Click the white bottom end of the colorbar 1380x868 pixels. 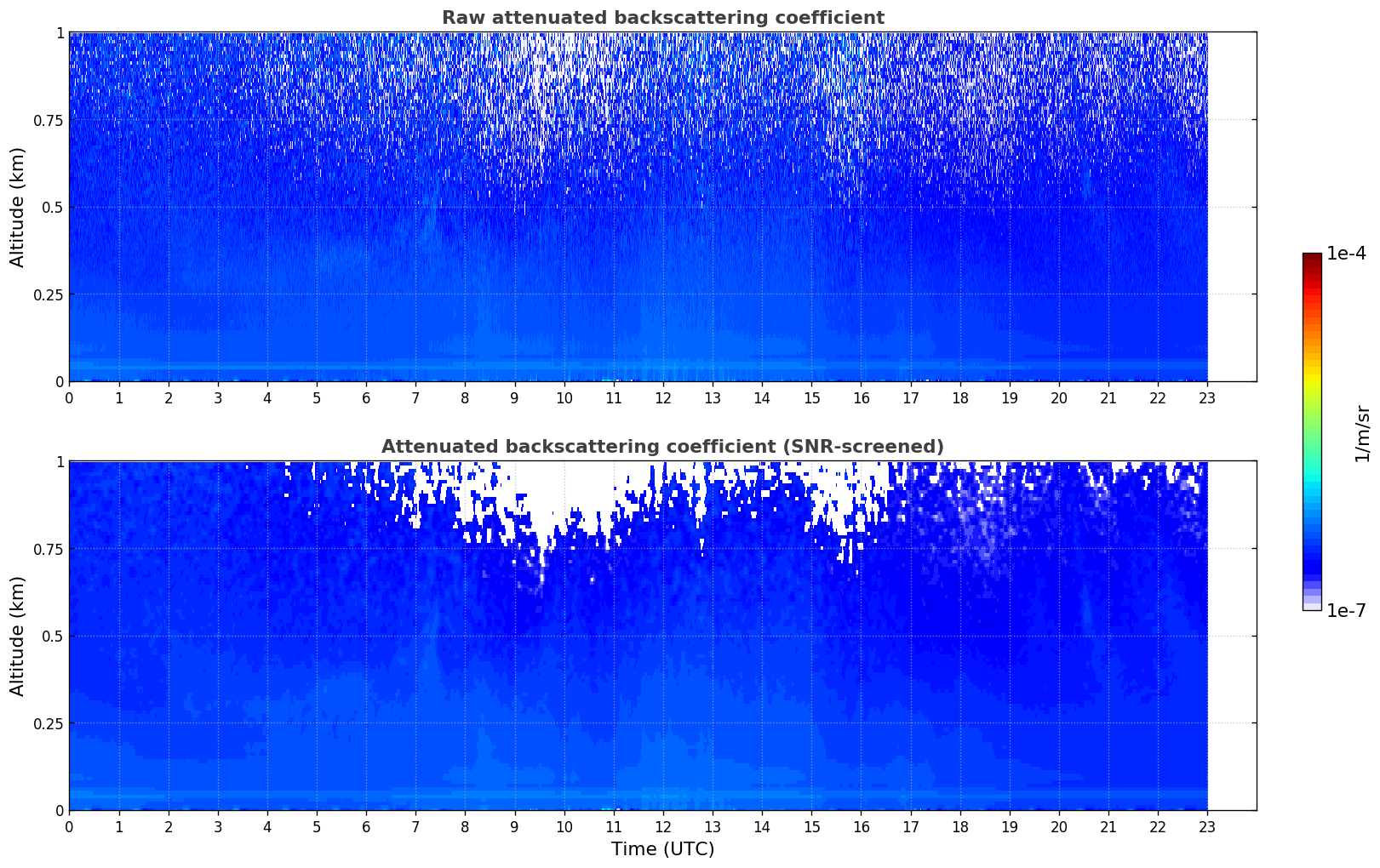pos(1311,606)
